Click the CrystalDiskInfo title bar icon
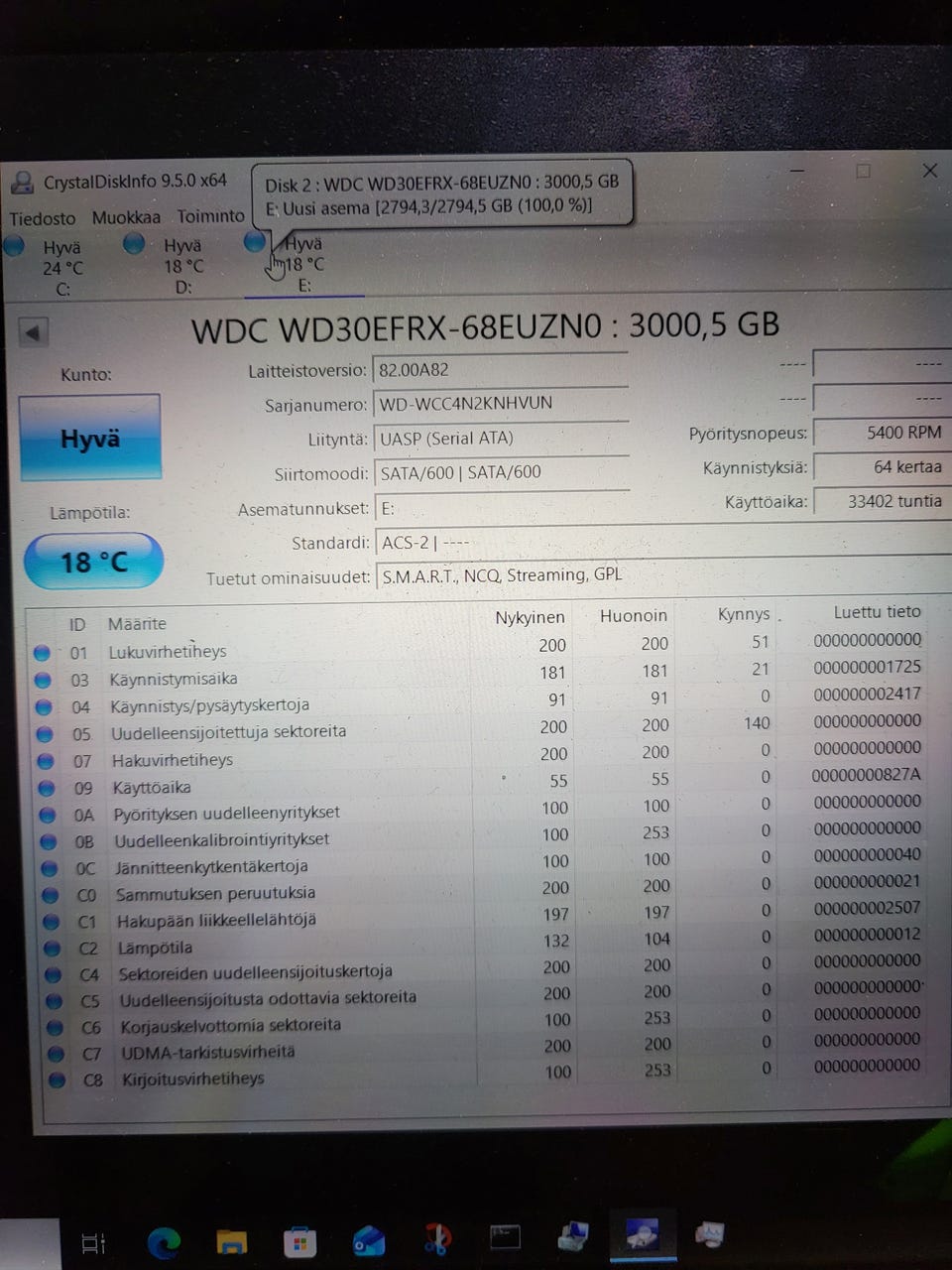The width and height of the screenshot is (952, 1270). pyautogui.click(x=22, y=183)
